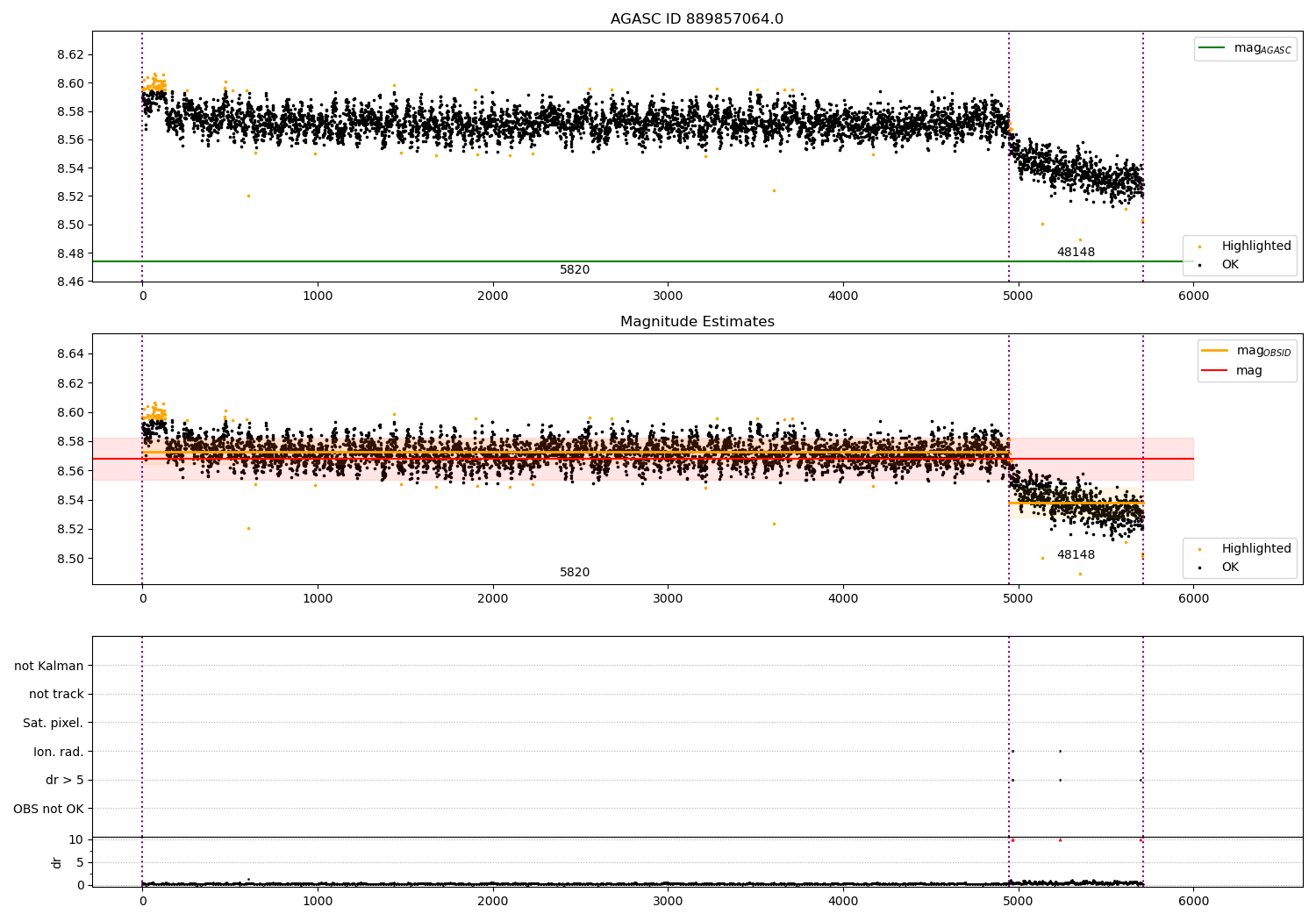Click the "Ion. rad." axis label
Image resolution: width=1316 pixels, height=921 pixels.
59,752
